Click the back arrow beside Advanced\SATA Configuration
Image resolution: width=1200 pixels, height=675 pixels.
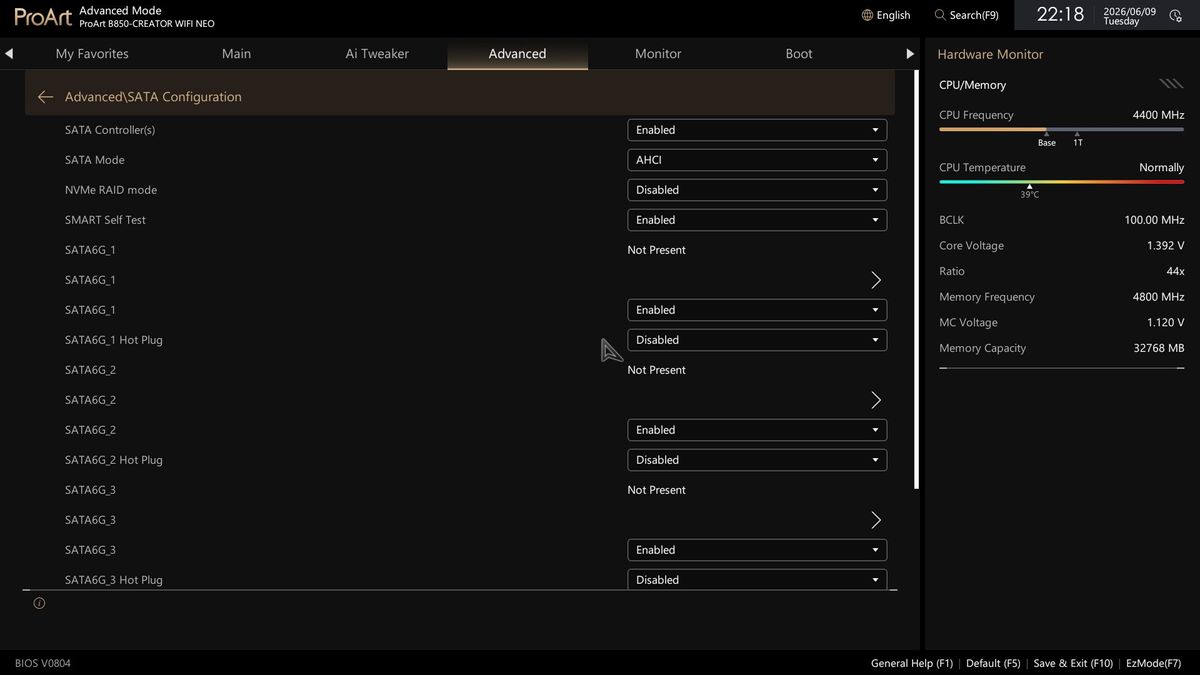[x=45, y=97]
